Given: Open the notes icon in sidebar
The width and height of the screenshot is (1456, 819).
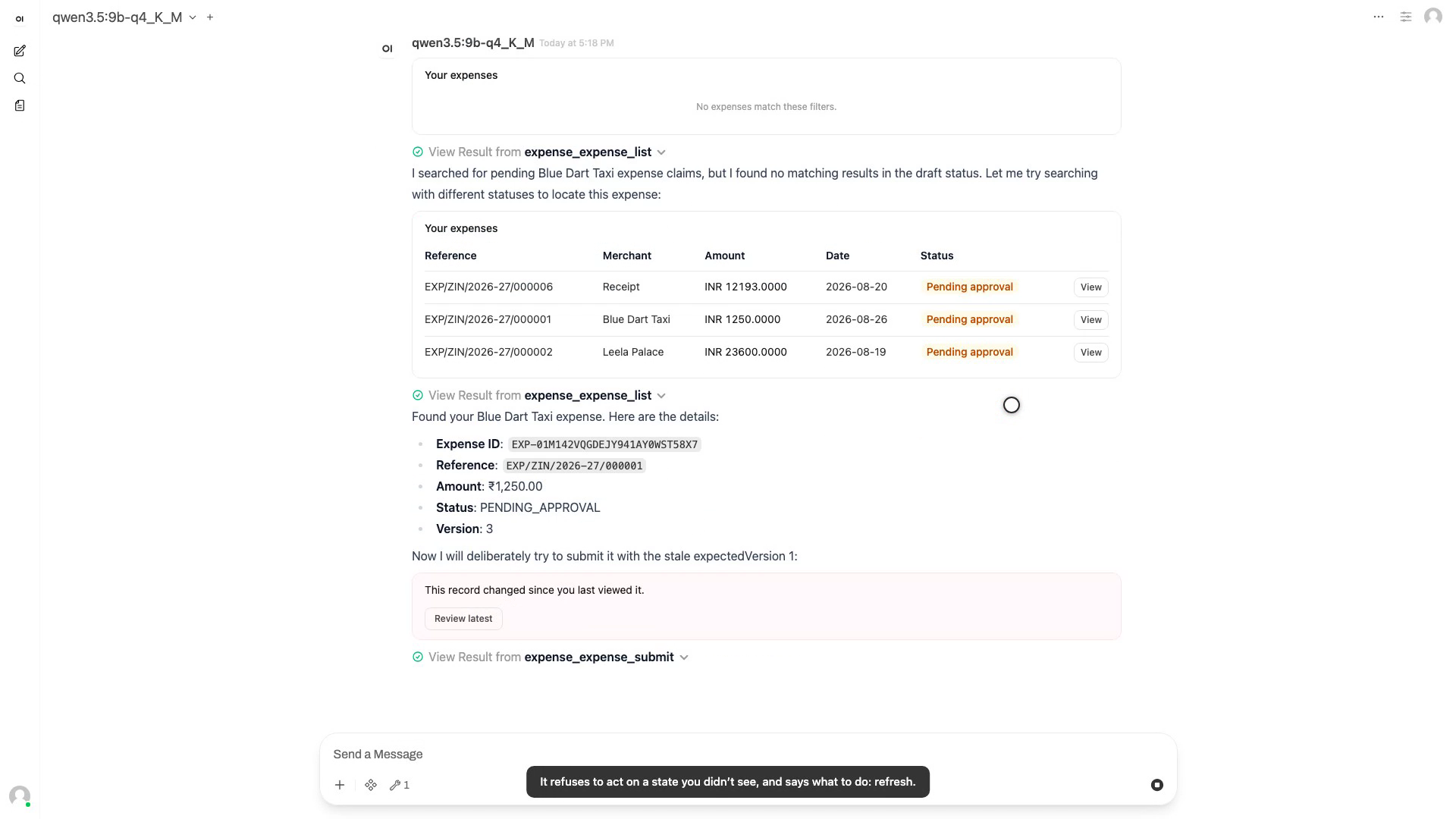Looking at the screenshot, I should (20, 105).
